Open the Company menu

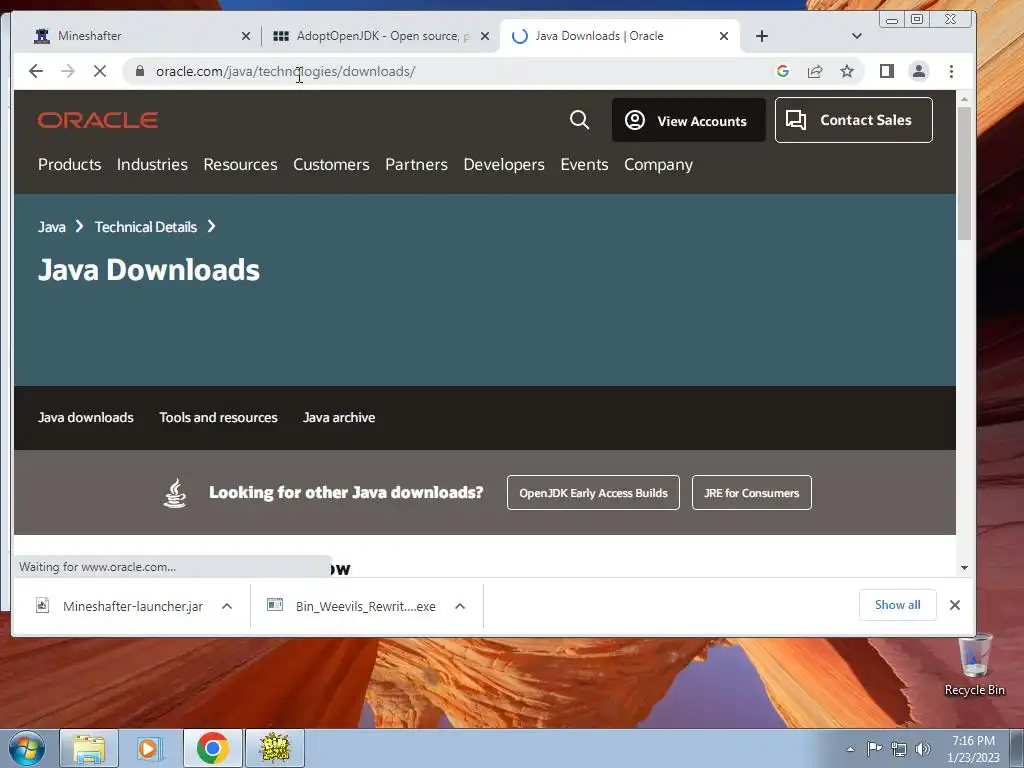click(x=658, y=165)
